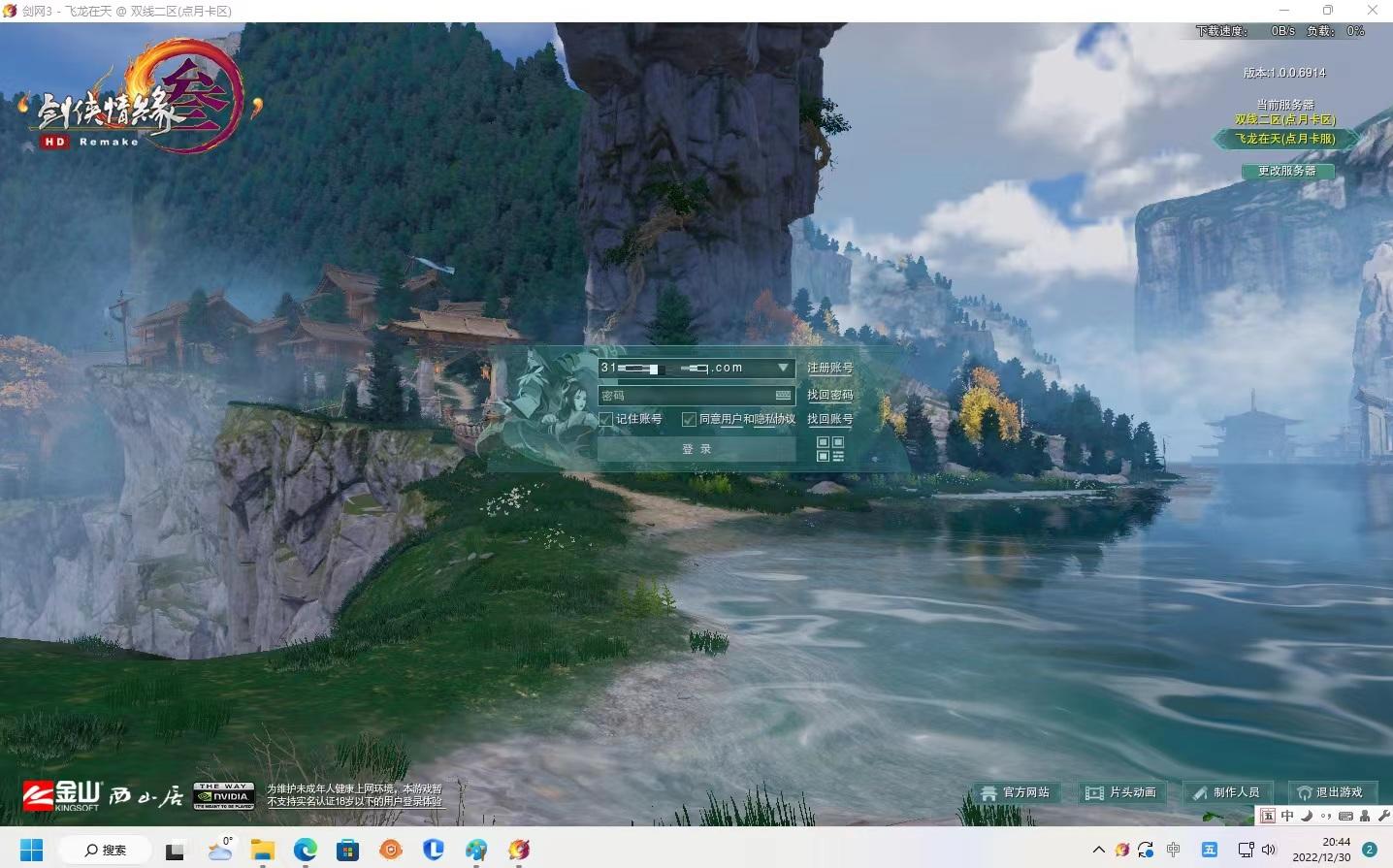
Task: Click the 双线二区(点月卡区) server region text
Action: coord(1285,119)
